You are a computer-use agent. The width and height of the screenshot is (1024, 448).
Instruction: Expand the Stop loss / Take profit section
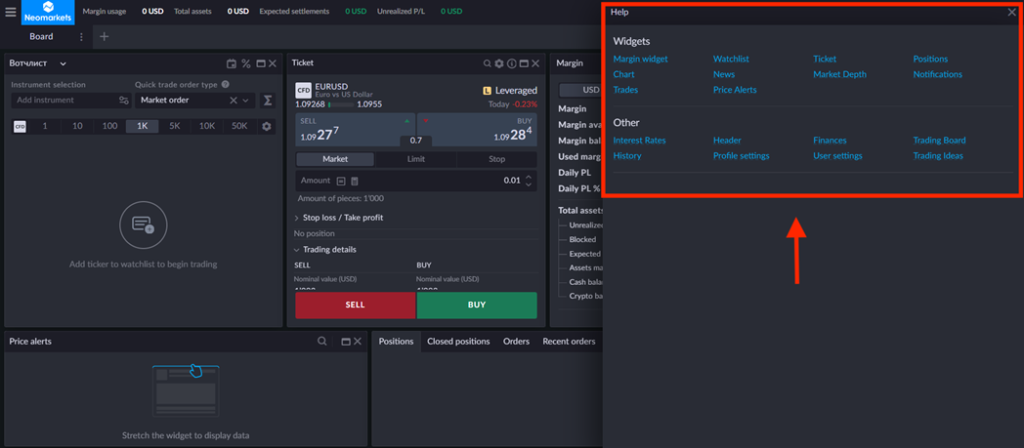(342, 217)
